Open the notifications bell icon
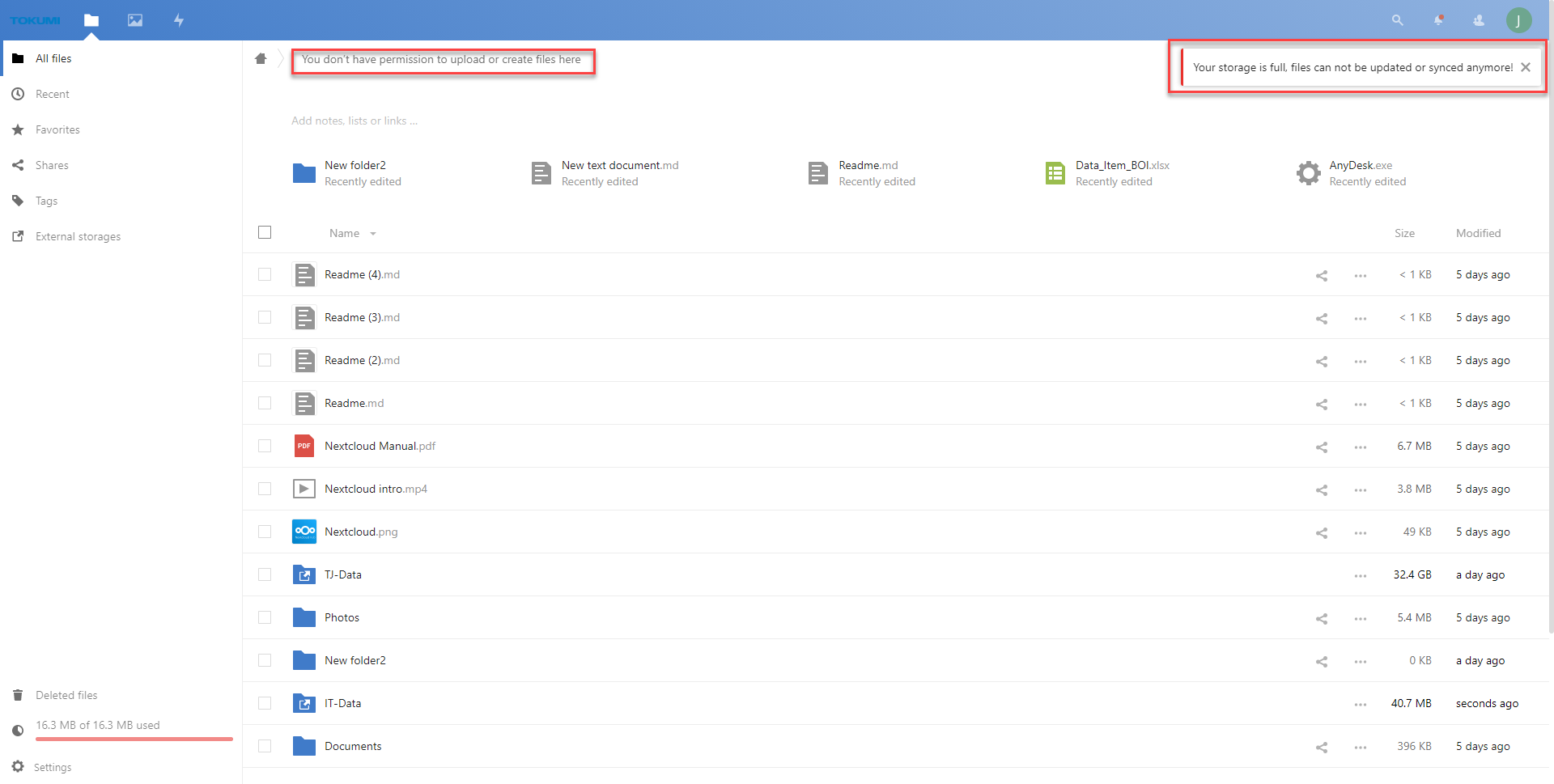Viewport: 1554px width, 784px height. point(1438,20)
